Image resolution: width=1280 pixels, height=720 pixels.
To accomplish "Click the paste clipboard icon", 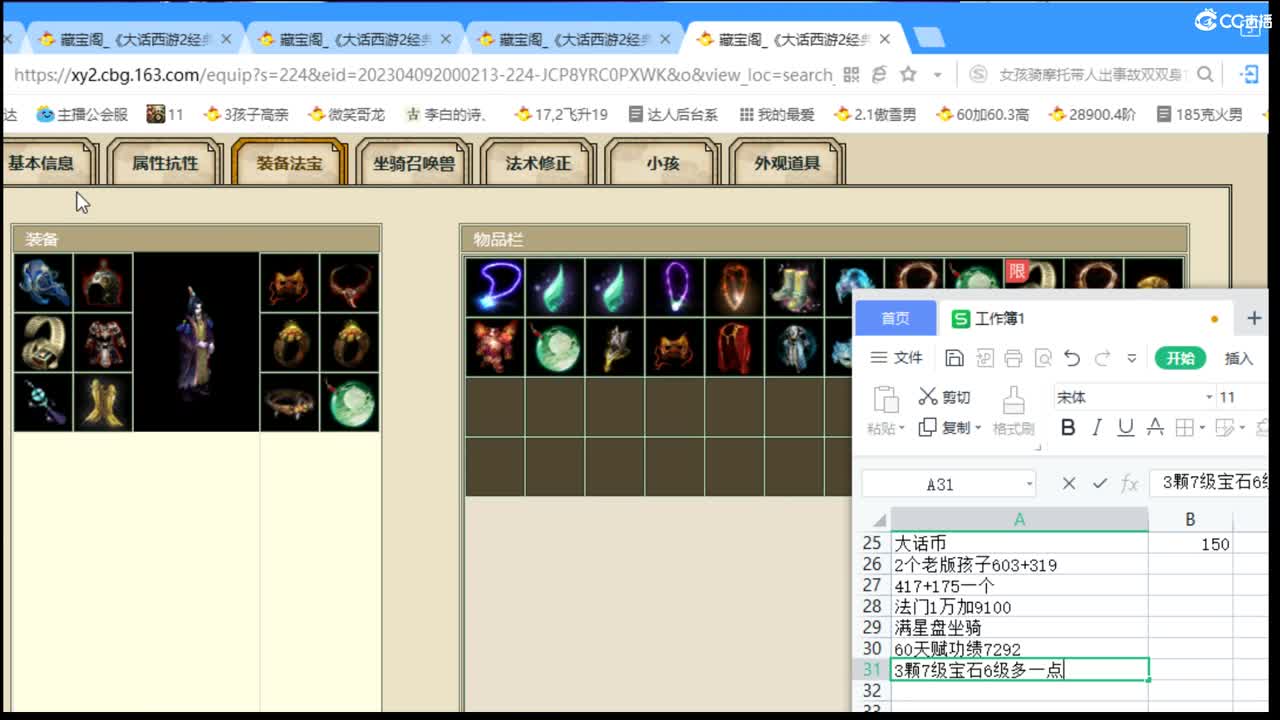I will coord(885,399).
